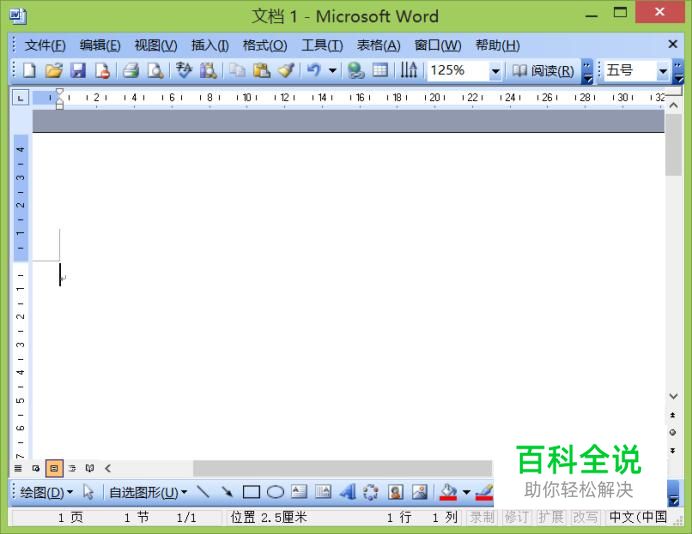The width and height of the screenshot is (692, 534).
Task: Select the Arrow drawing tool
Action: [x=227, y=492]
